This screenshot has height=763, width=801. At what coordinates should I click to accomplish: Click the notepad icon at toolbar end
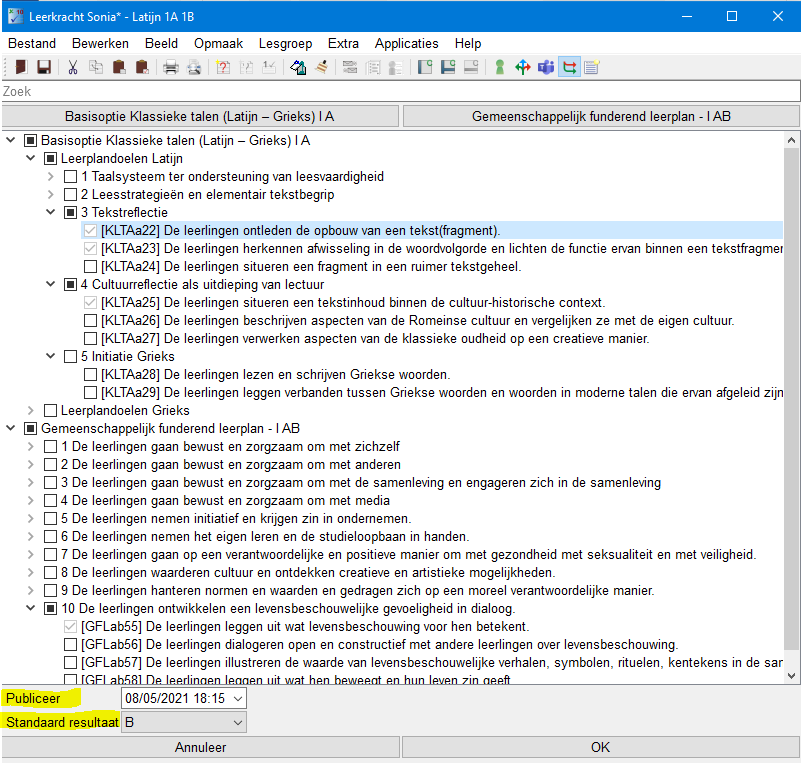pos(592,67)
